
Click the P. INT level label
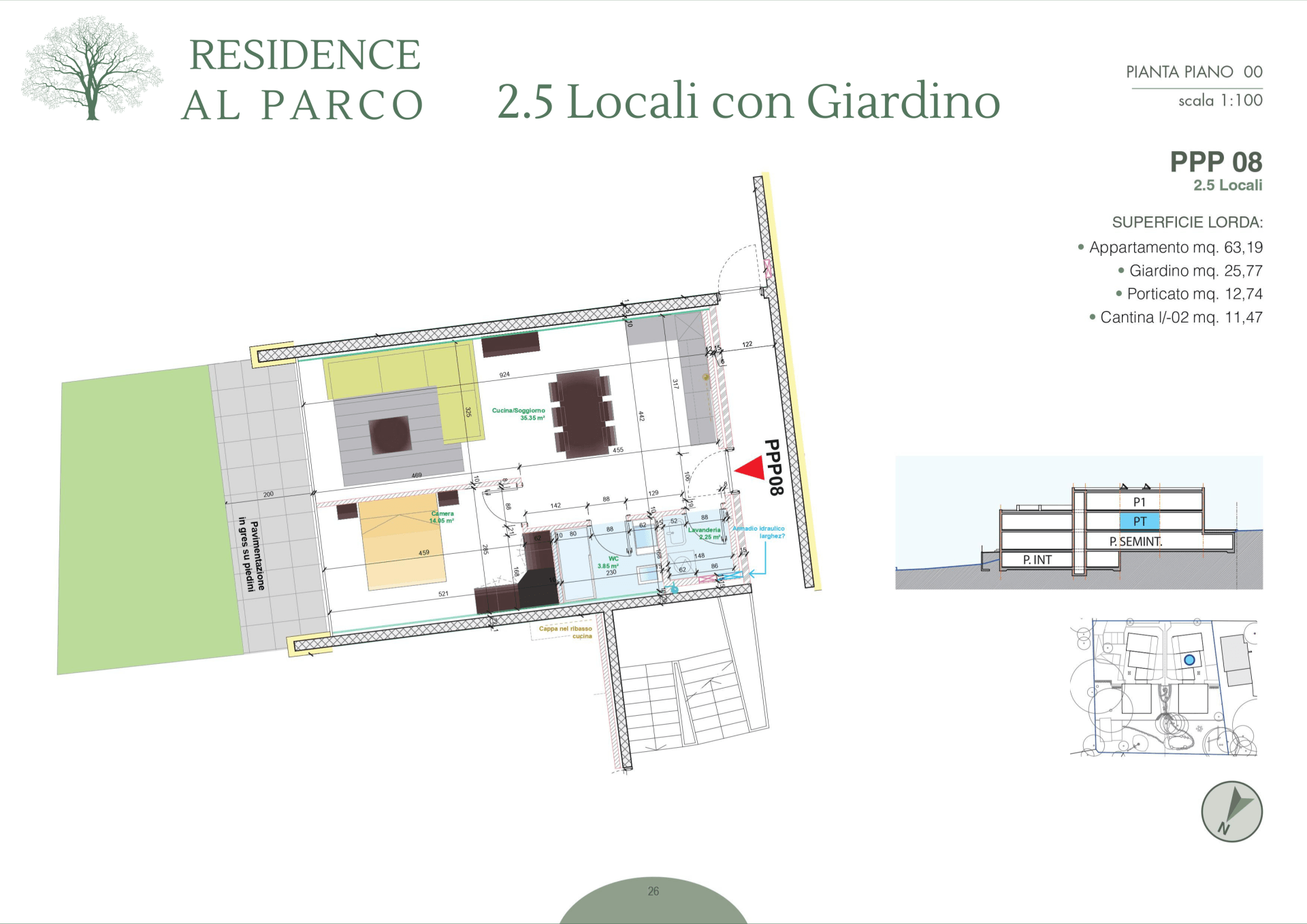pyautogui.click(x=1037, y=560)
